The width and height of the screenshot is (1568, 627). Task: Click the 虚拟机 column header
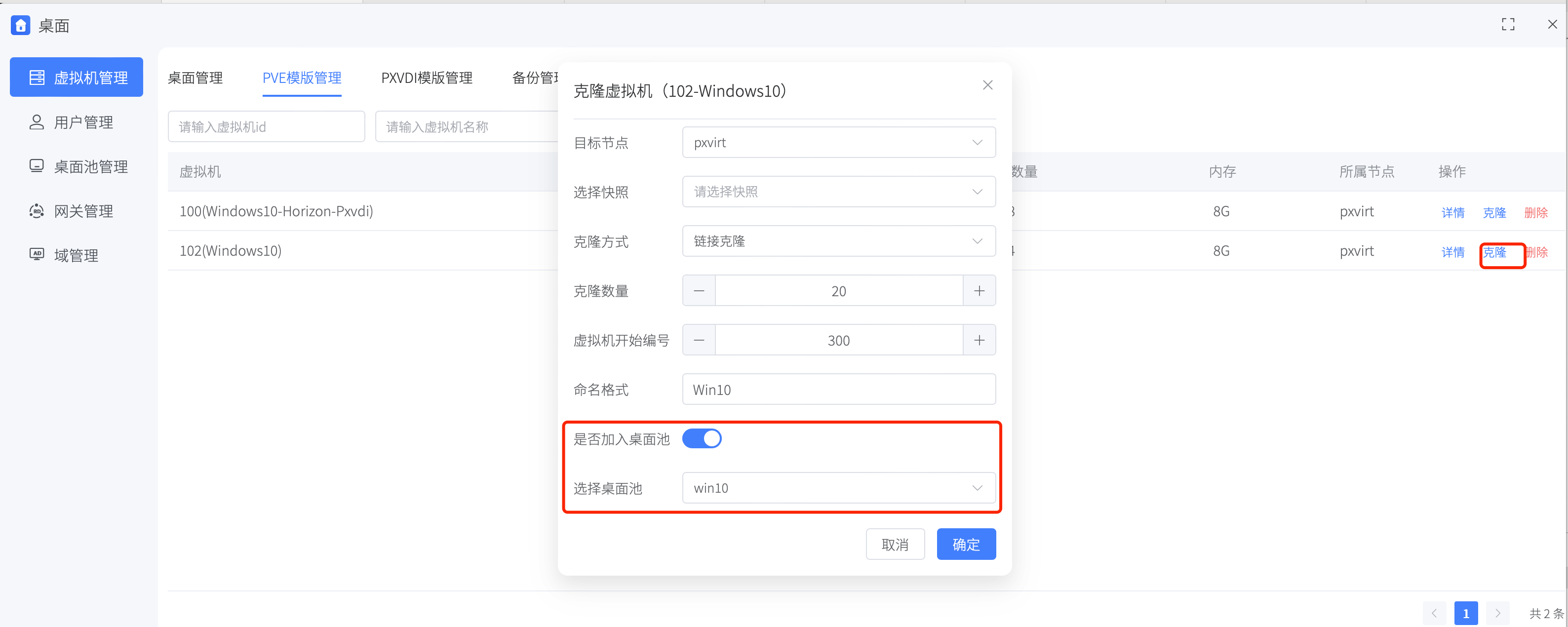(200, 172)
